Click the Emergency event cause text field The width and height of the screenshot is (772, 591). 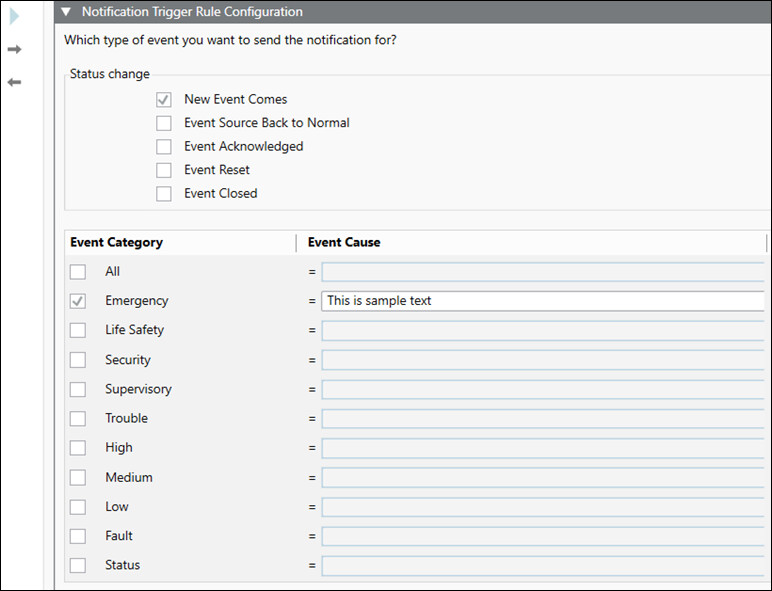[542, 301]
